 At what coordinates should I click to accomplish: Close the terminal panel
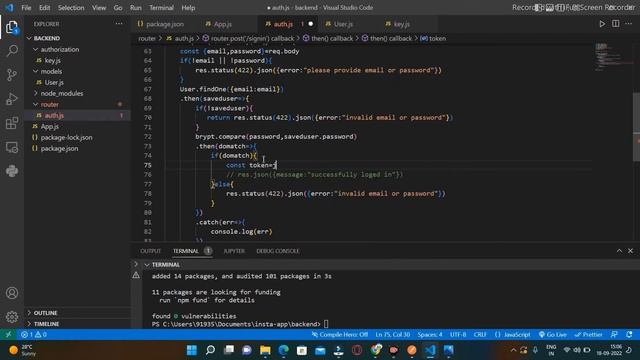[x=631, y=251]
